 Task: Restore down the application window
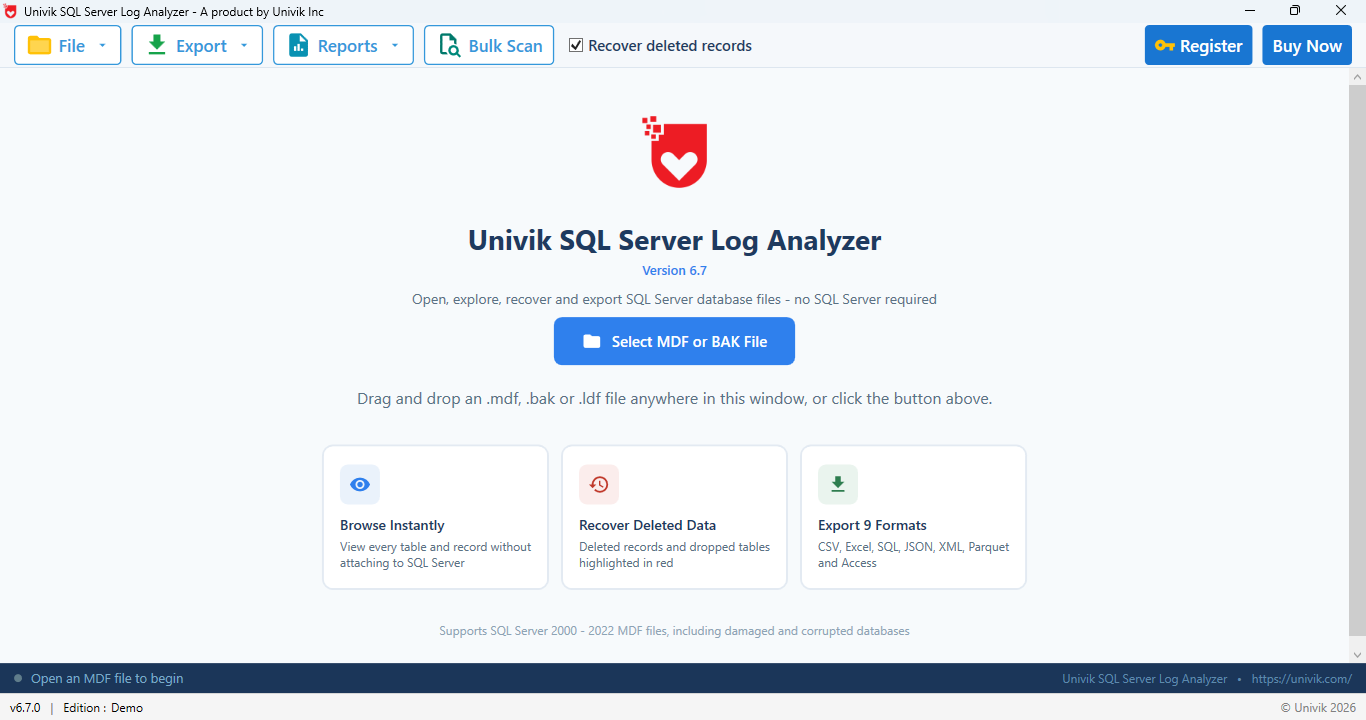(1295, 11)
